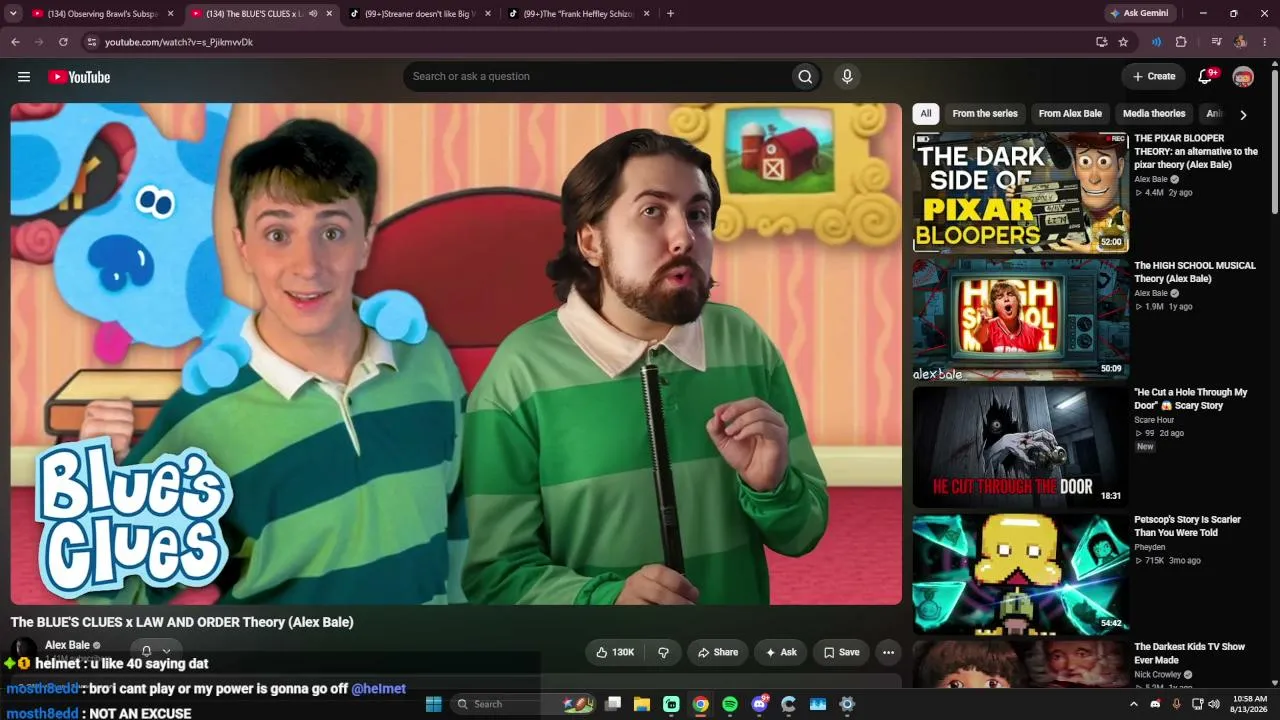Reload the page with the refresh icon
This screenshot has width=1280, height=720.
coord(63,42)
